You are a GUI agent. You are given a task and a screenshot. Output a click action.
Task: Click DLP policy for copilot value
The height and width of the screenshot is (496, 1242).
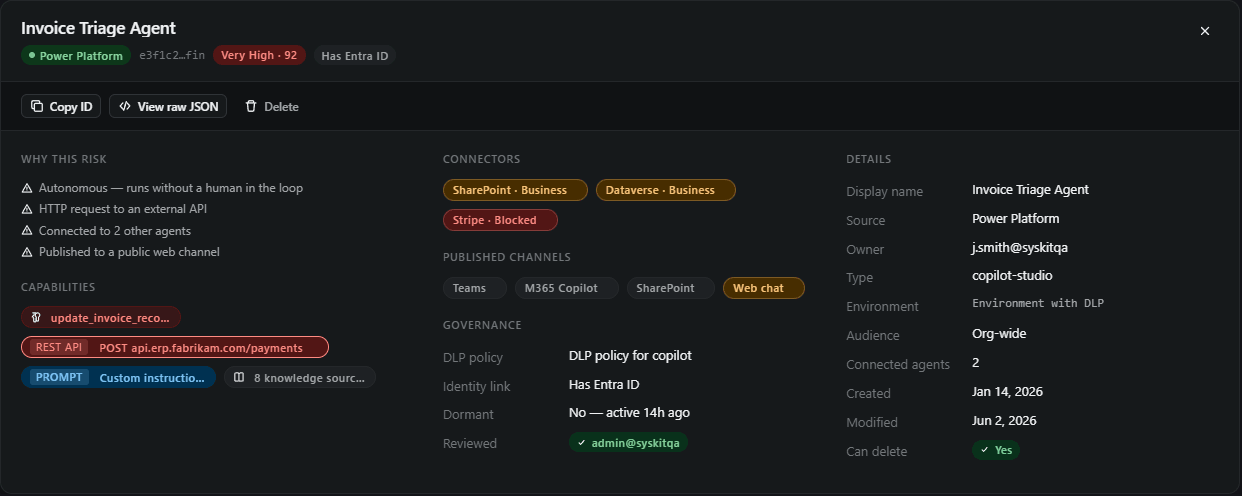(x=630, y=355)
